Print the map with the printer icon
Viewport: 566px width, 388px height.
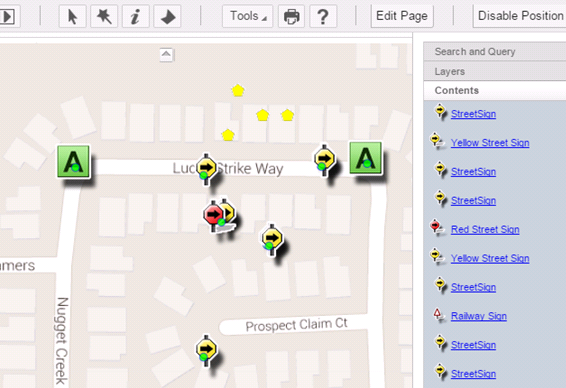click(291, 16)
